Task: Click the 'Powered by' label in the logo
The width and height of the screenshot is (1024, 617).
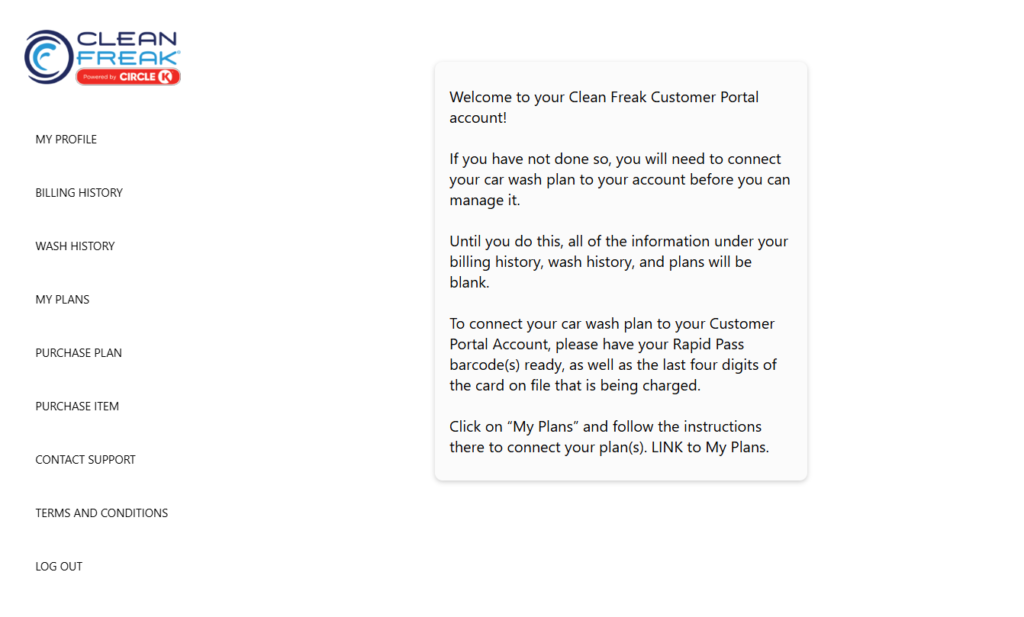Action: point(99,77)
